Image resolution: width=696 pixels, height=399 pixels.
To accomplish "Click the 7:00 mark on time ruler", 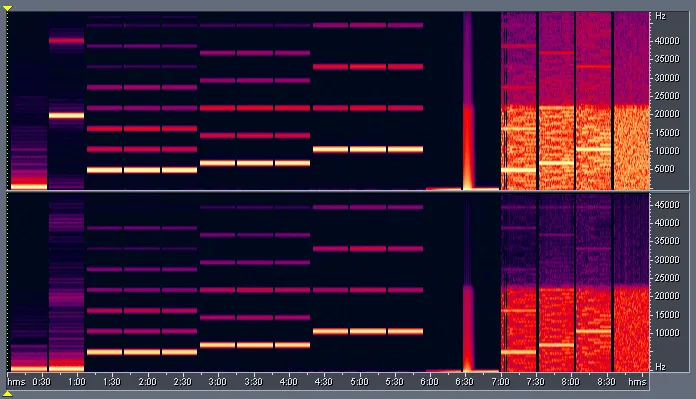I will (500, 382).
